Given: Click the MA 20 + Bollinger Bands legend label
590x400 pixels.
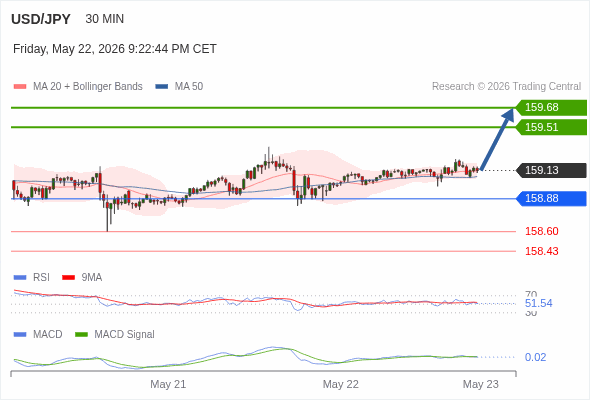Looking at the screenshot, I should tap(88, 87).
